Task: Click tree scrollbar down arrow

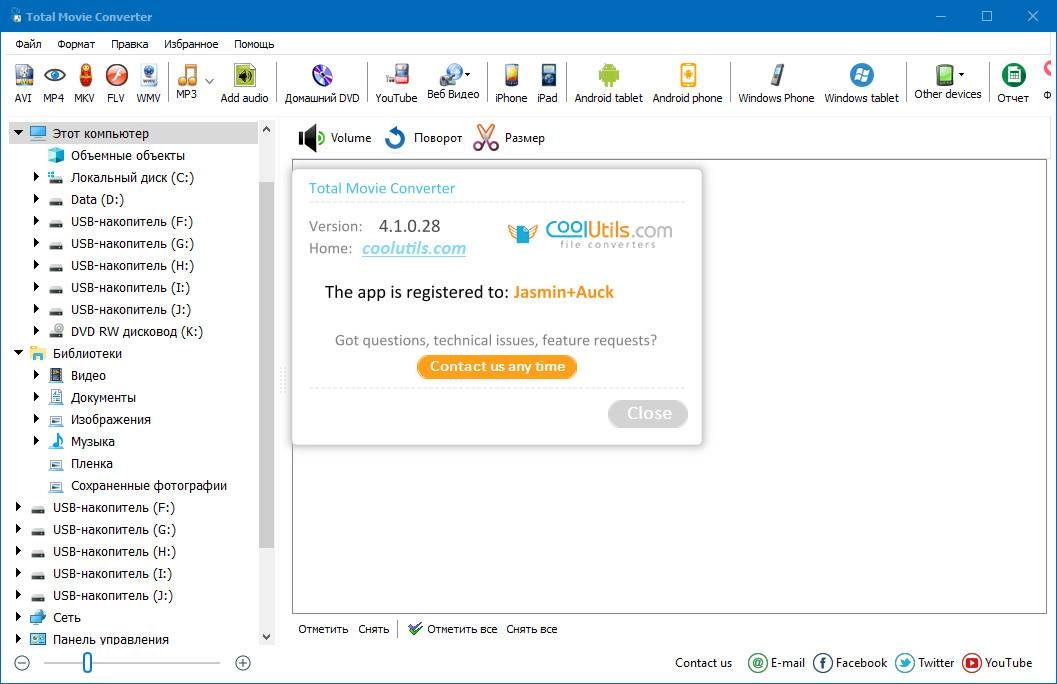Action: click(x=266, y=636)
